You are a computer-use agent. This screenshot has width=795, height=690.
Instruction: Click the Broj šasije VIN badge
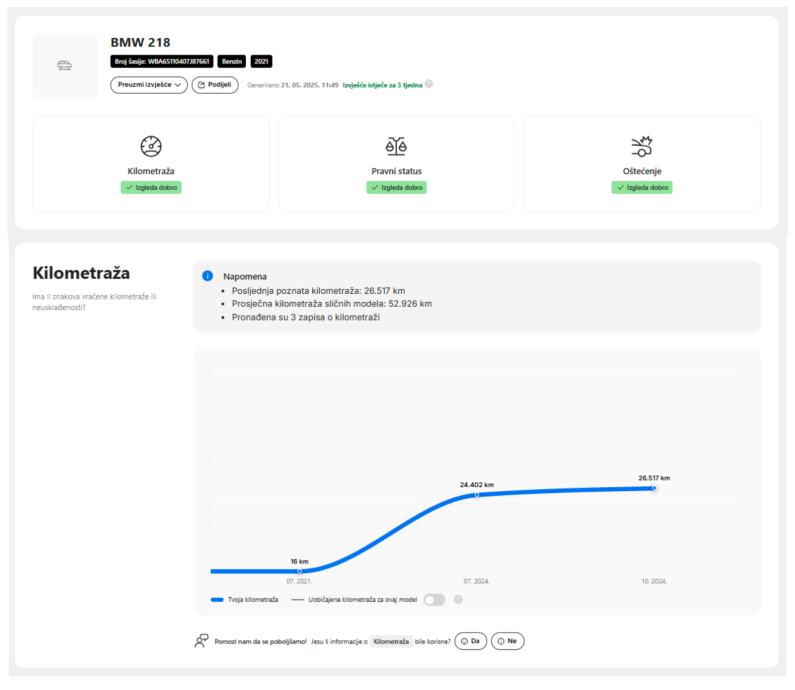point(162,61)
